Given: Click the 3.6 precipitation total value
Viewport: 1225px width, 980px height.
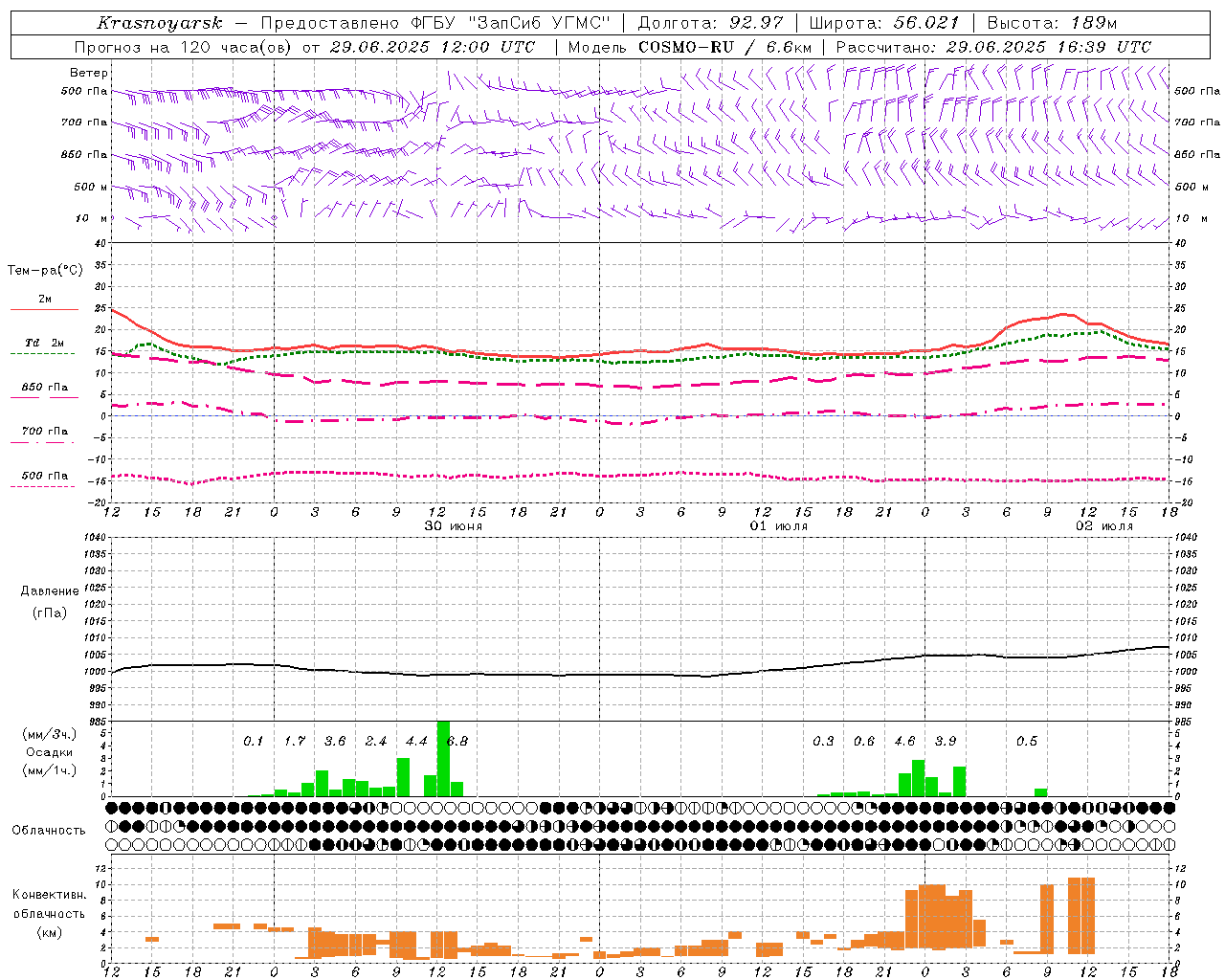Looking at the screenshot, I should [x=335, y=741].
